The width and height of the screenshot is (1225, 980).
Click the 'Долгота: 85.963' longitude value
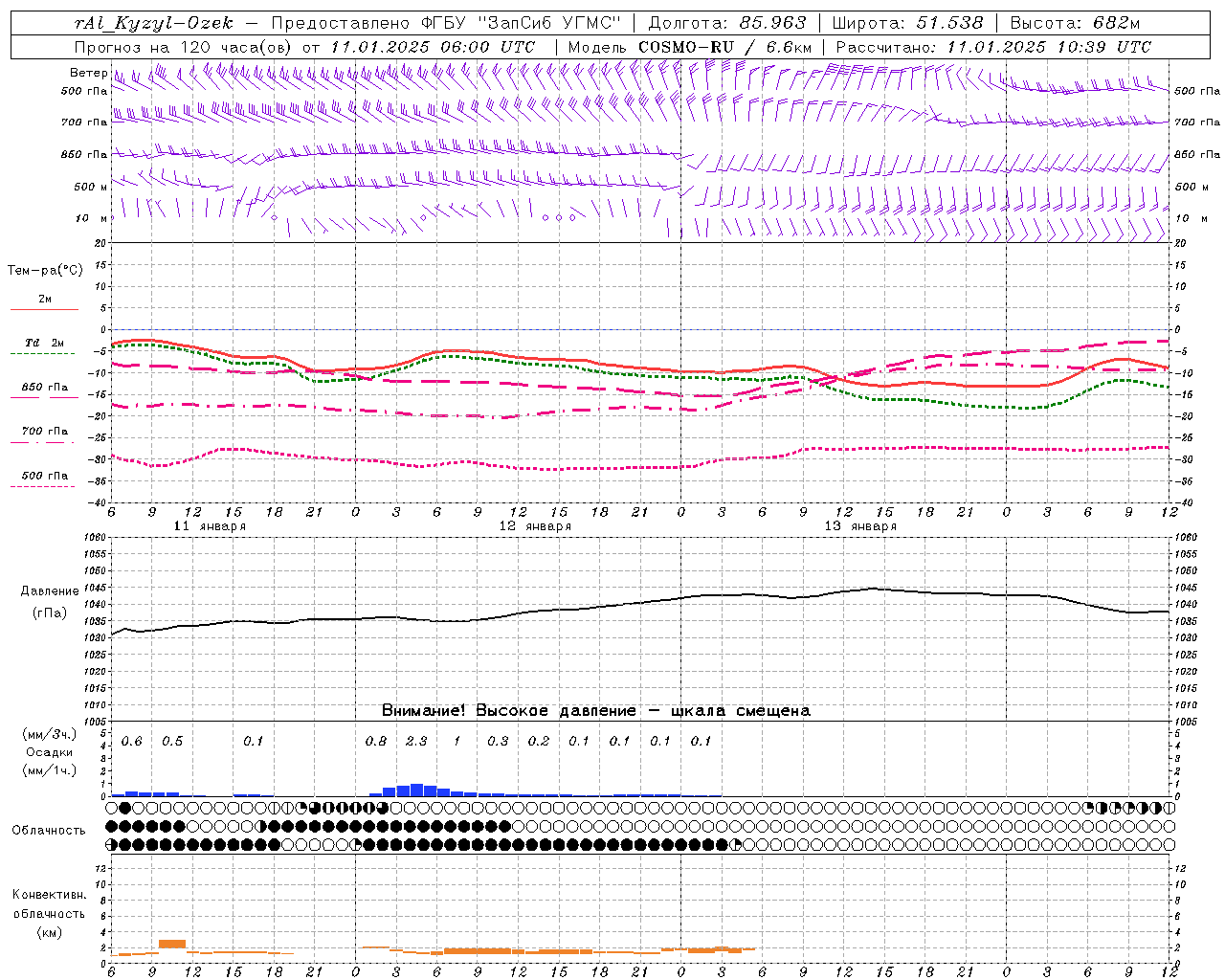(727, 23)
